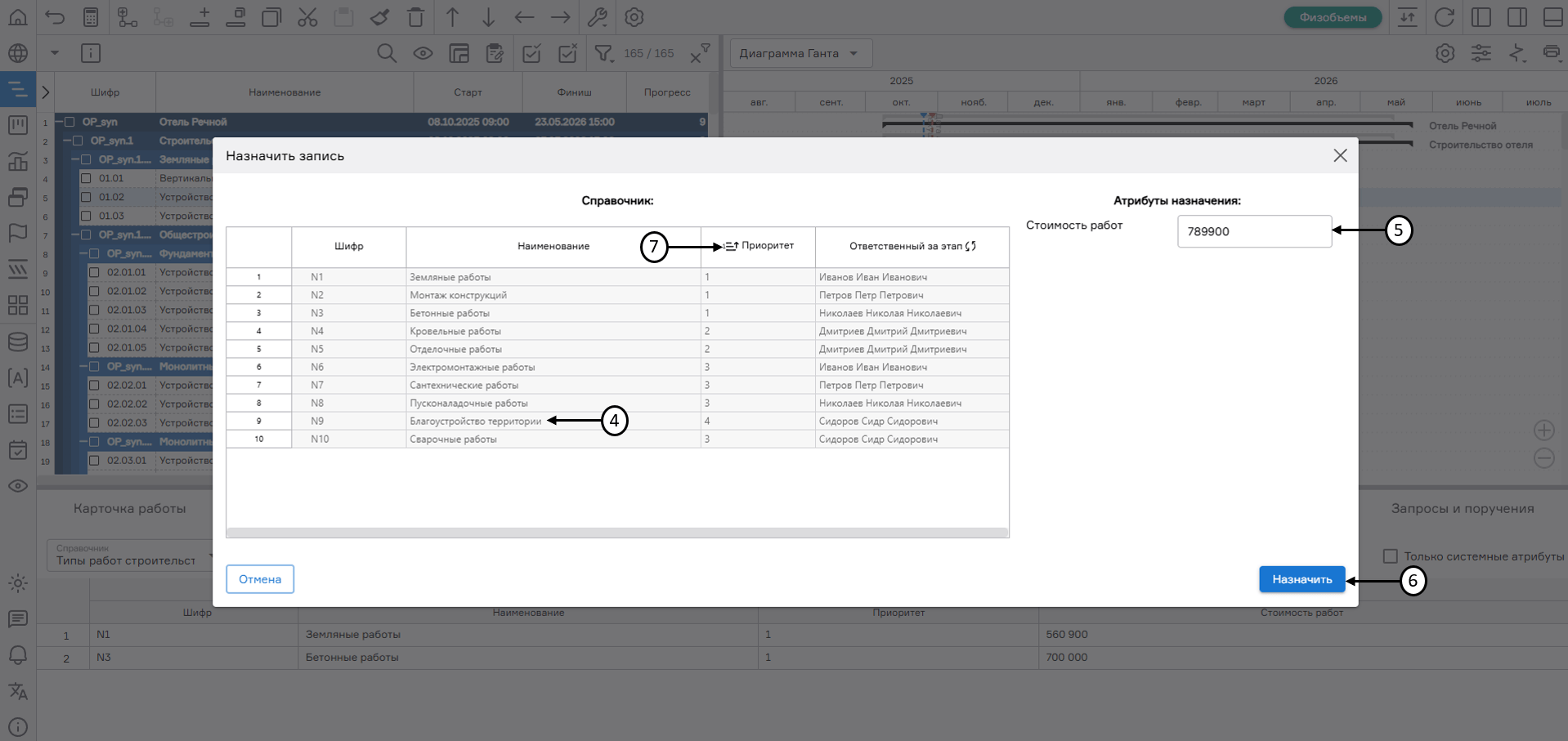Click the 'Стоимость работ' input field
The height and width of the screenshot is (741, 1568).
(x=1253, y=231)
